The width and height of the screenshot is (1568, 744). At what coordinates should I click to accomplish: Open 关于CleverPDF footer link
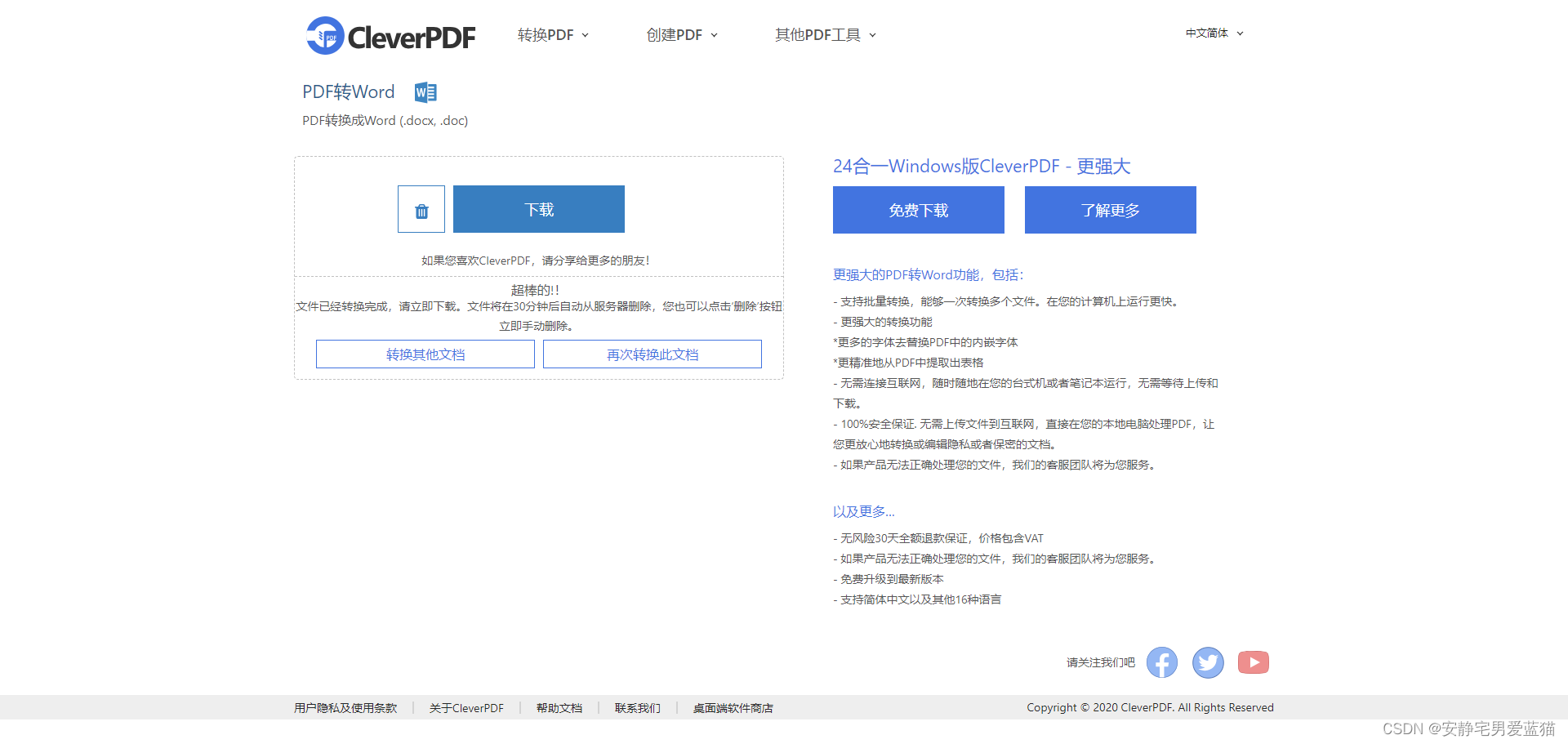(x=466, y=708)
